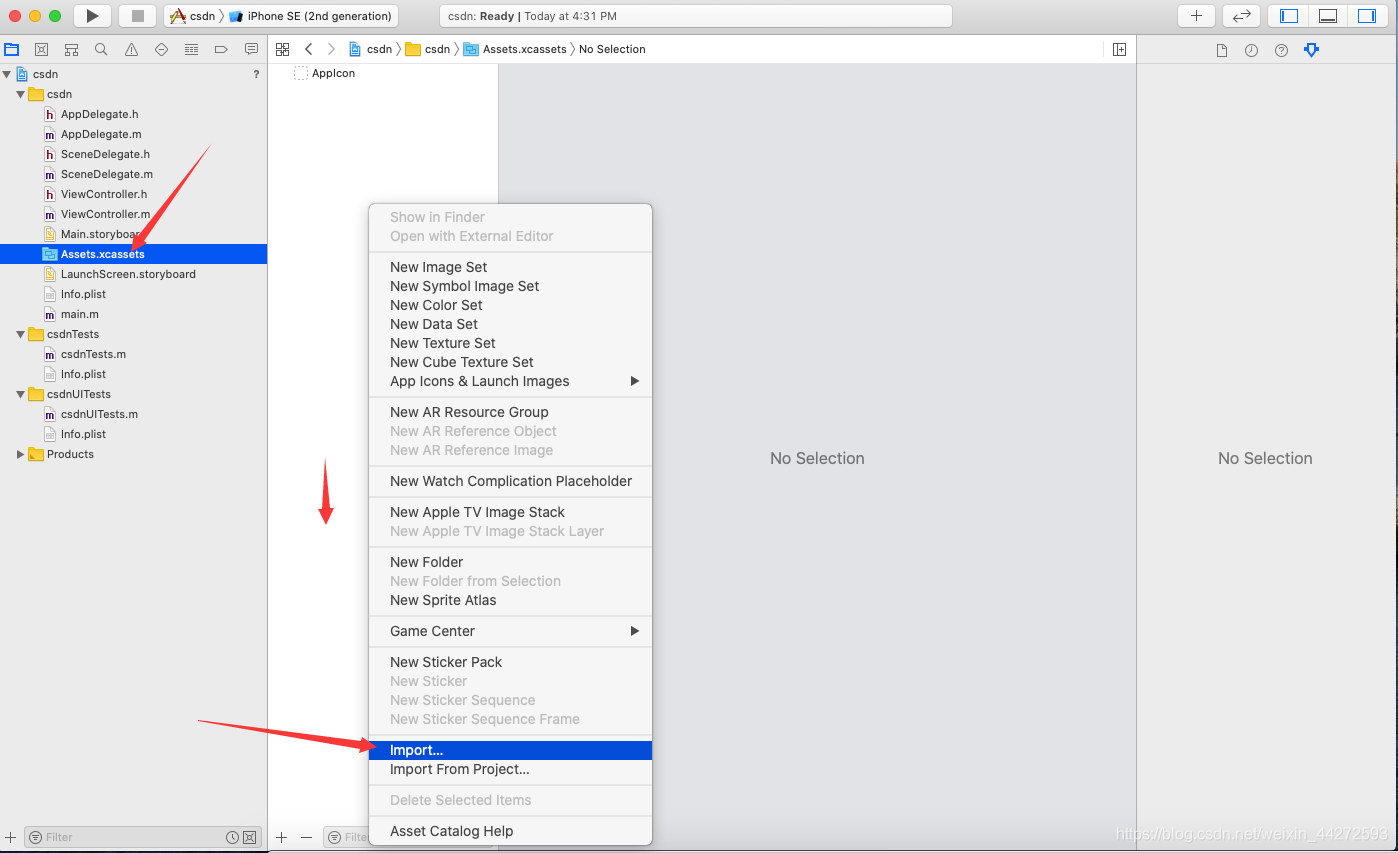Click the Stop button in toolbar

[138, 16]
